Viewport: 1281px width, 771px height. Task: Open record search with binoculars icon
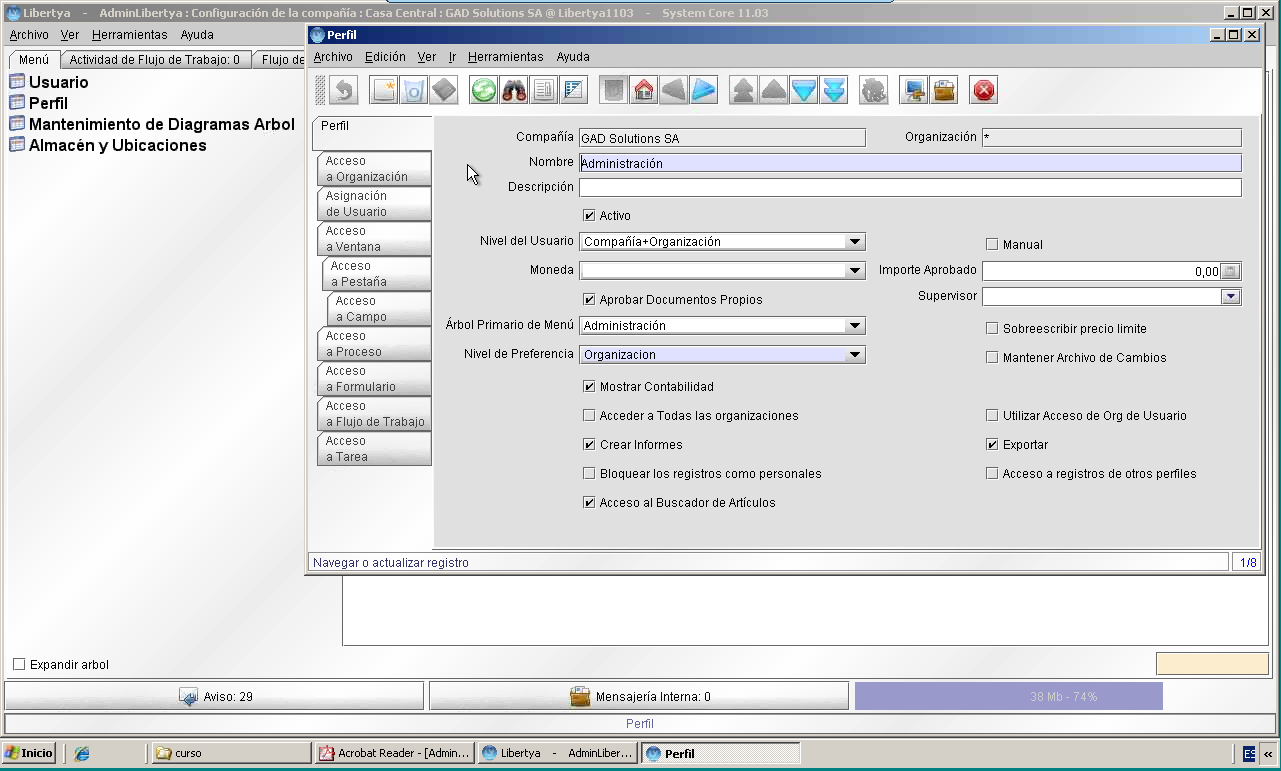514,90
